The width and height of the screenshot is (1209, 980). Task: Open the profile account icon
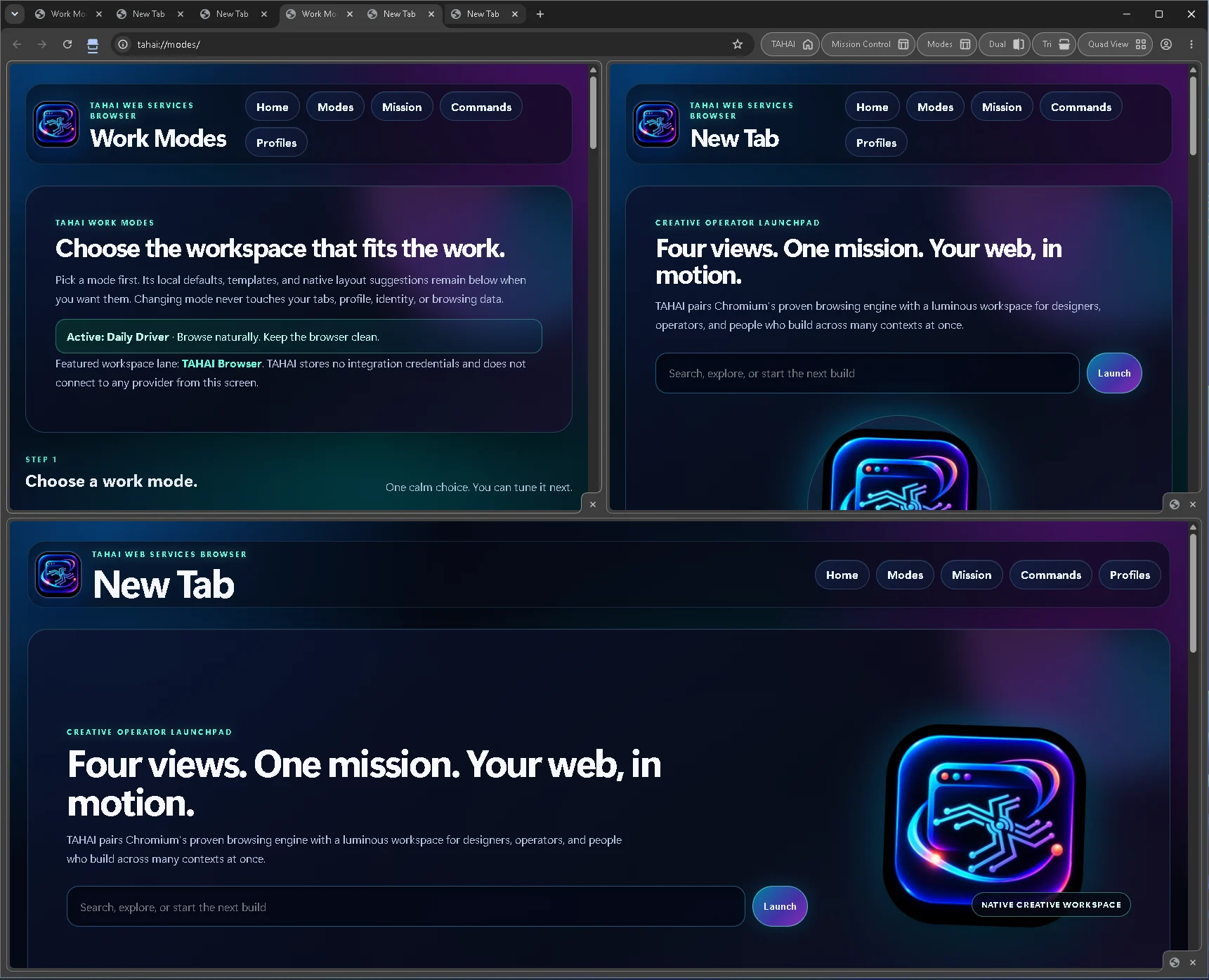pos(1166,44)
